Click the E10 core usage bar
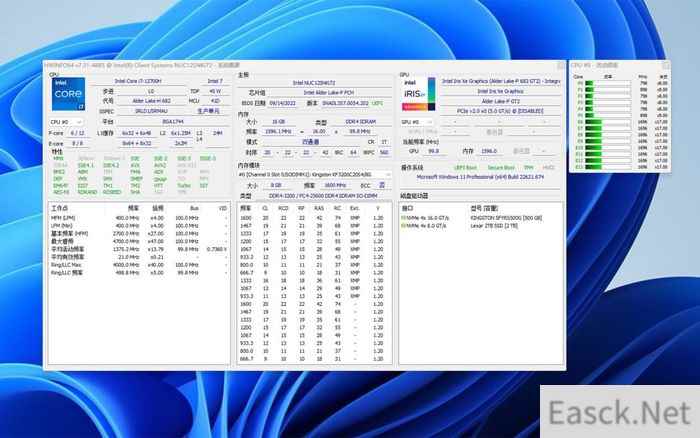The image size is (700, 438). click(x=608, y=148)
